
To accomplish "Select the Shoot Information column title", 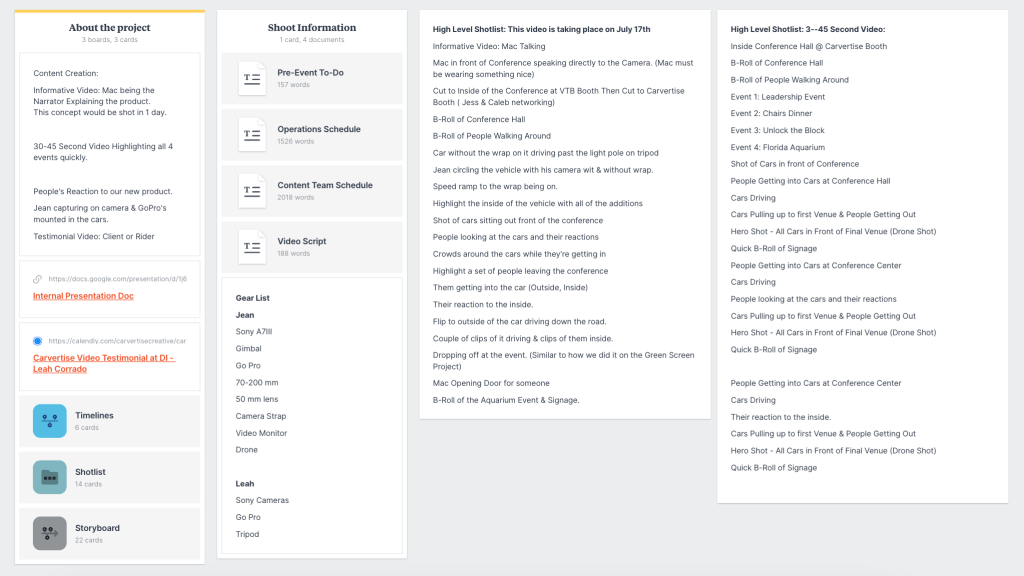I will tap(312, 28).
